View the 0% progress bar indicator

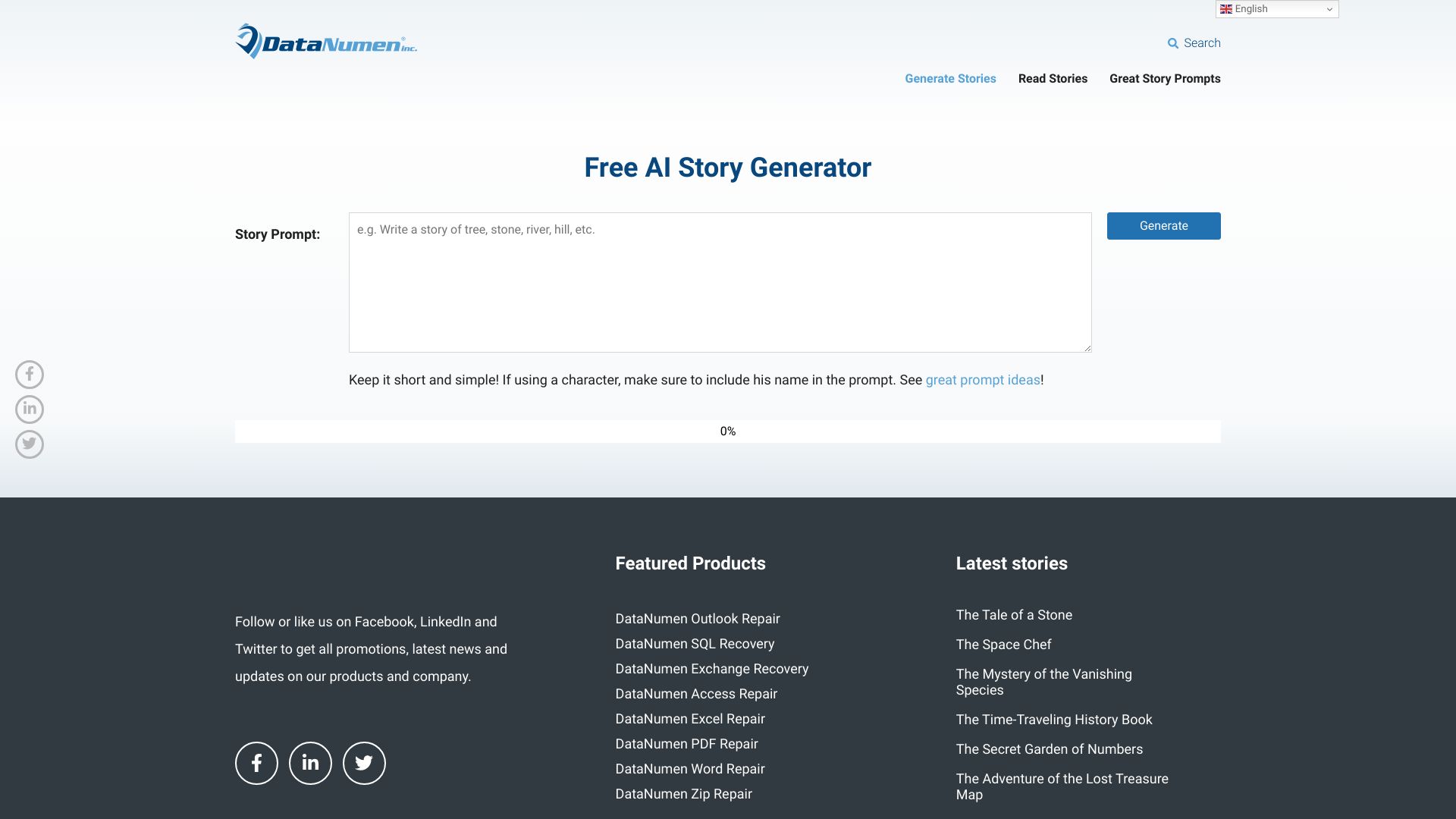[728, 431]
